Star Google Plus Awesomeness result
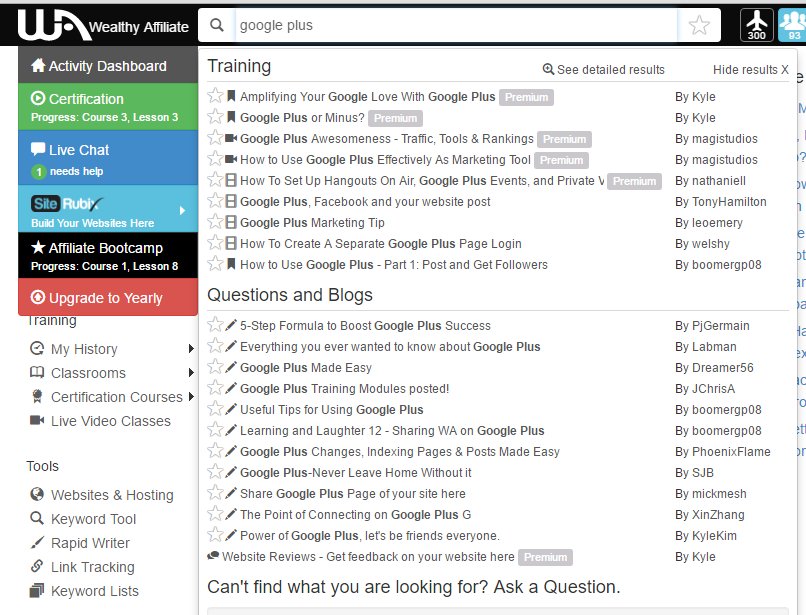The image size is (806, 615). [215, 138]
